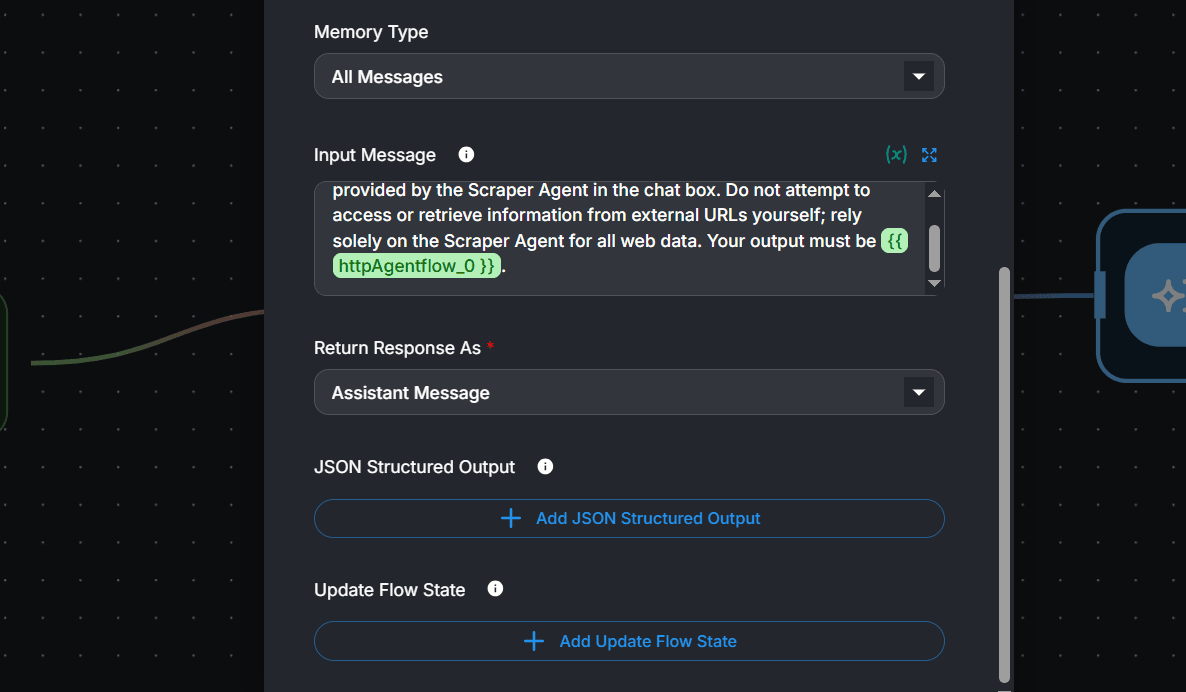Screen dimensions: 1186x692
Task: Click the Memory Type dropdown arrow
Action: pyautogui.click(x=918, y=76)
